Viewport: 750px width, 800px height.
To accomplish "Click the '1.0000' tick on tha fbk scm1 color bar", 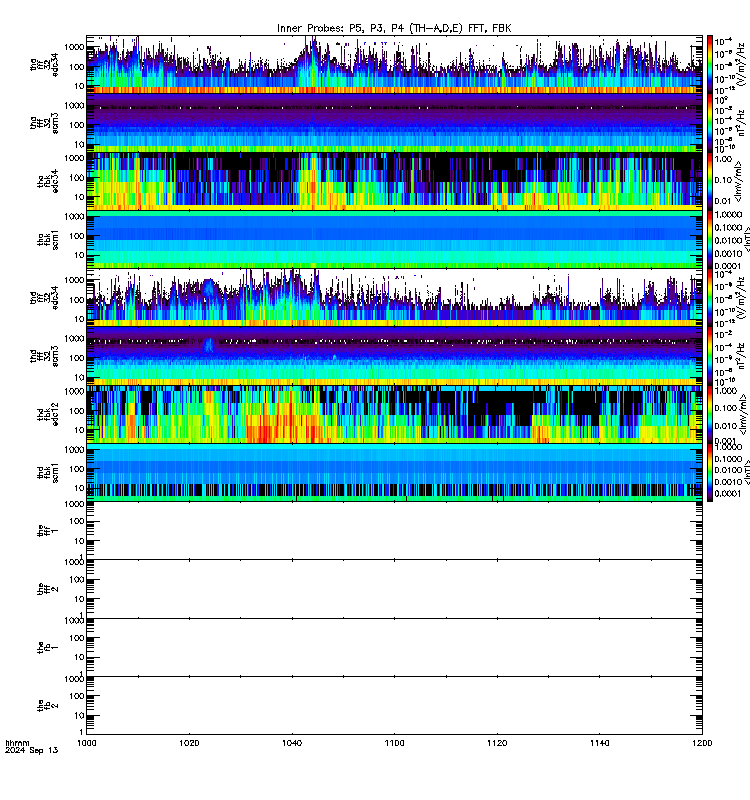I will tap(728, 215).
